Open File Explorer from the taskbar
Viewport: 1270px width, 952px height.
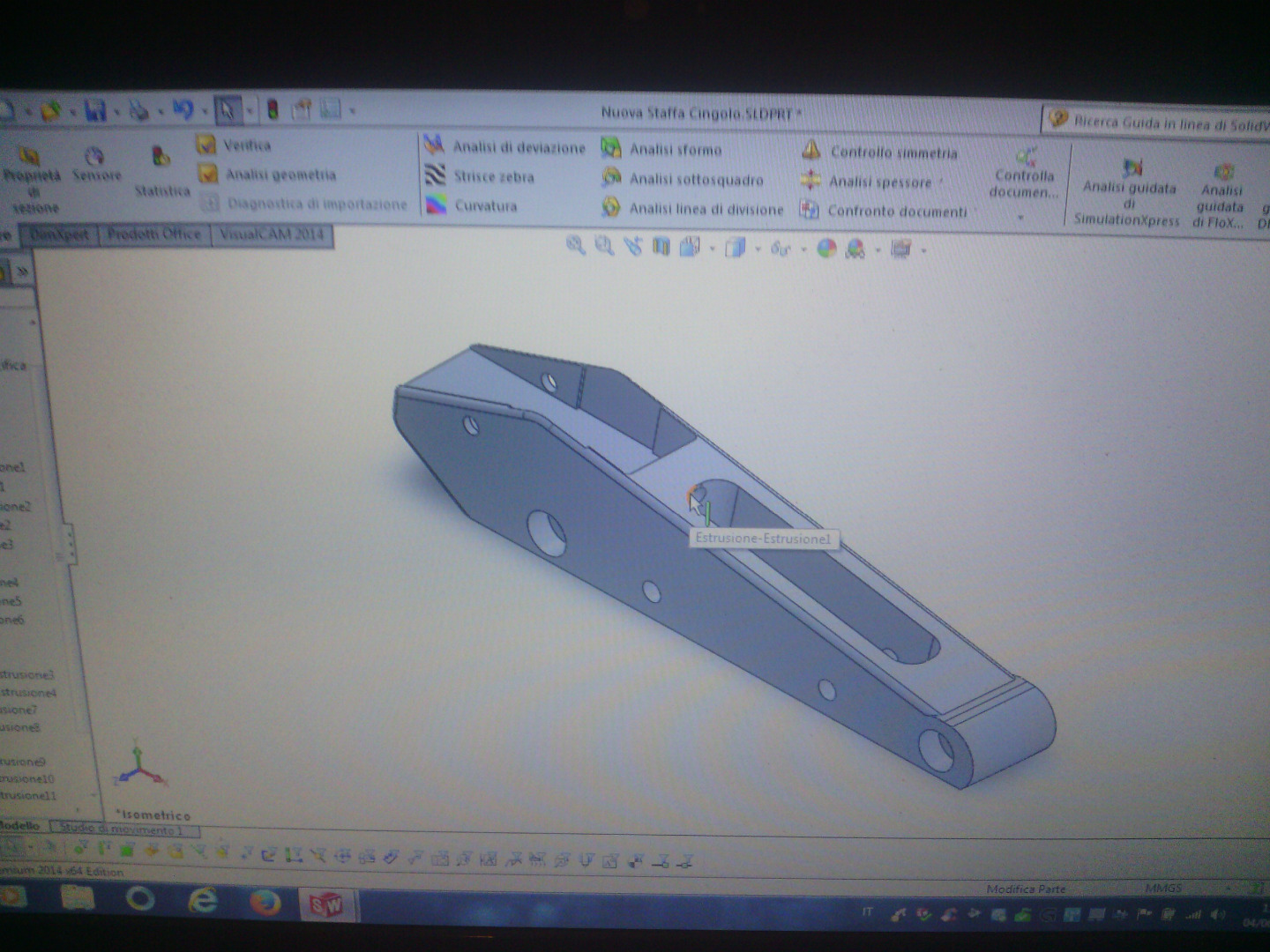(78, 897)
